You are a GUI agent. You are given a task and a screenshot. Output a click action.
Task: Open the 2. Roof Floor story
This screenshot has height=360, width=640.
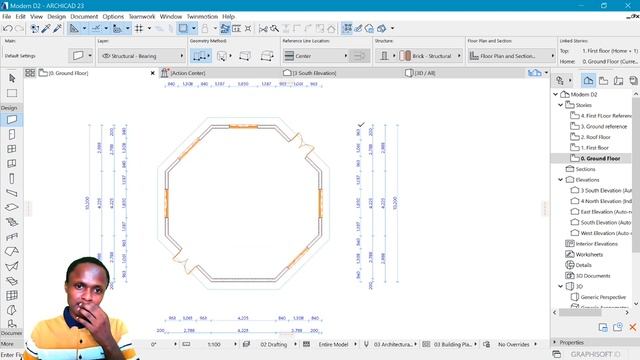(596, 137)
